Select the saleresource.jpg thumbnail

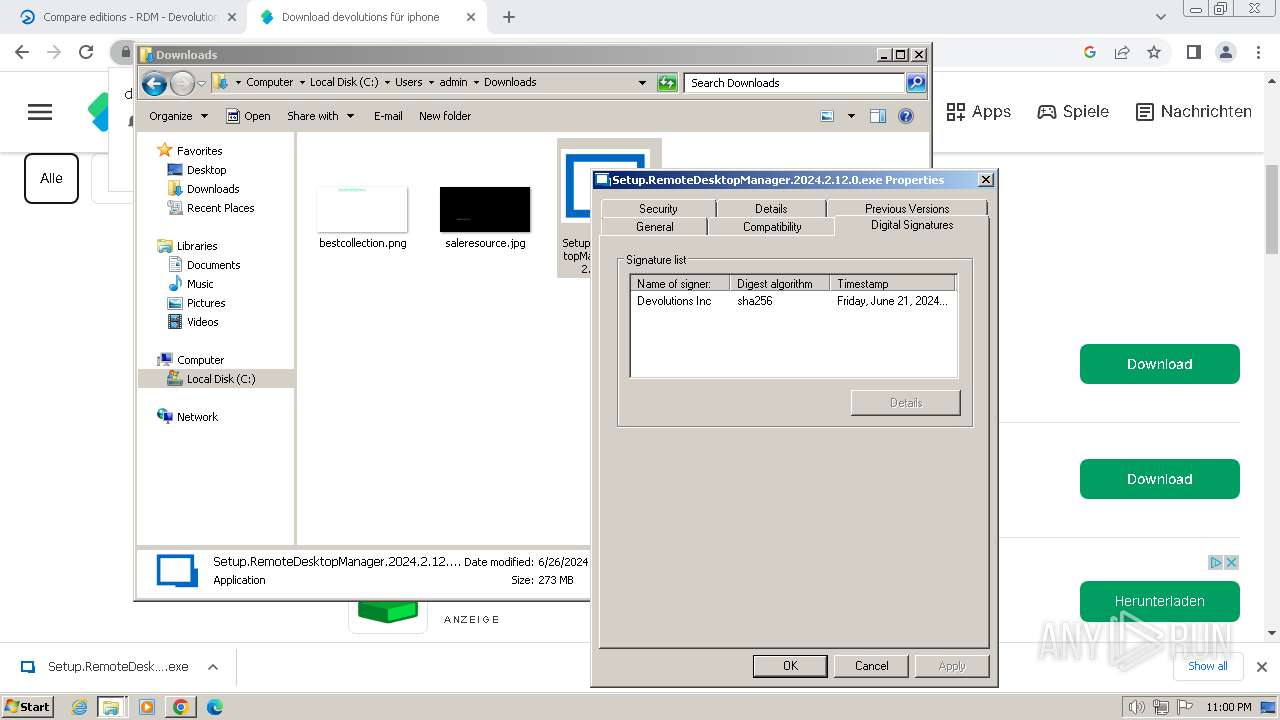(485, 209)
